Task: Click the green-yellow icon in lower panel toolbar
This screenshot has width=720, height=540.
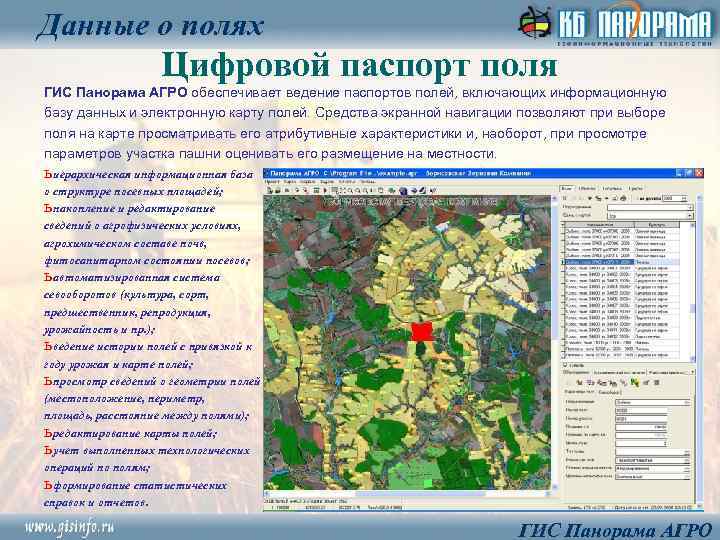Action: 635,382
